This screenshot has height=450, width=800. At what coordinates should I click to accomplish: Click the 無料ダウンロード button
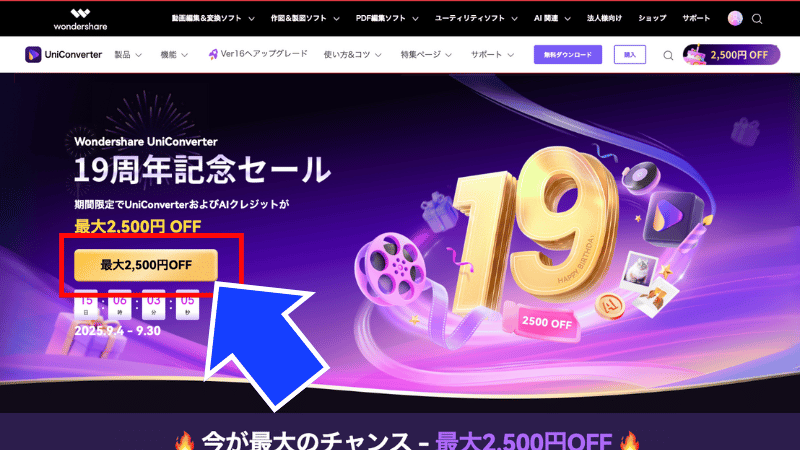coord(568,55)
